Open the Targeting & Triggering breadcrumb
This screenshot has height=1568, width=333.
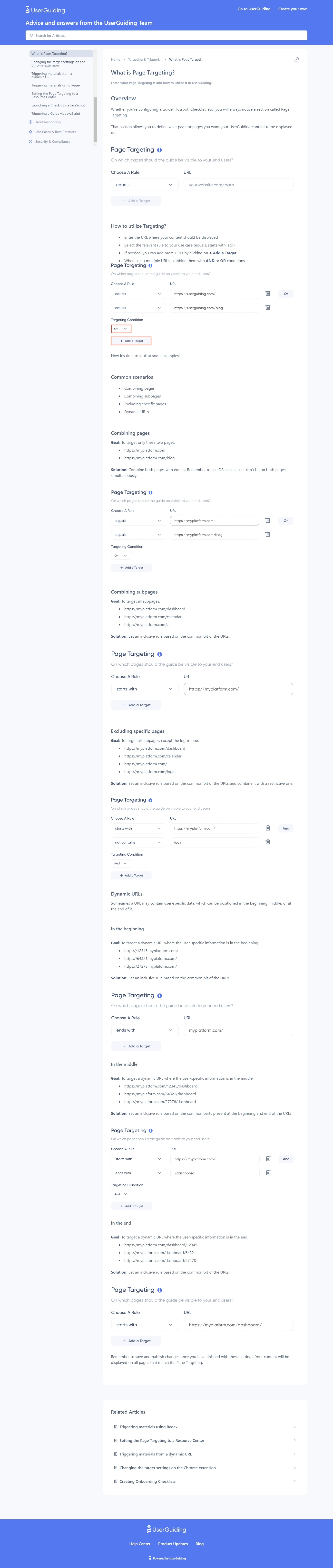(145, 60)
